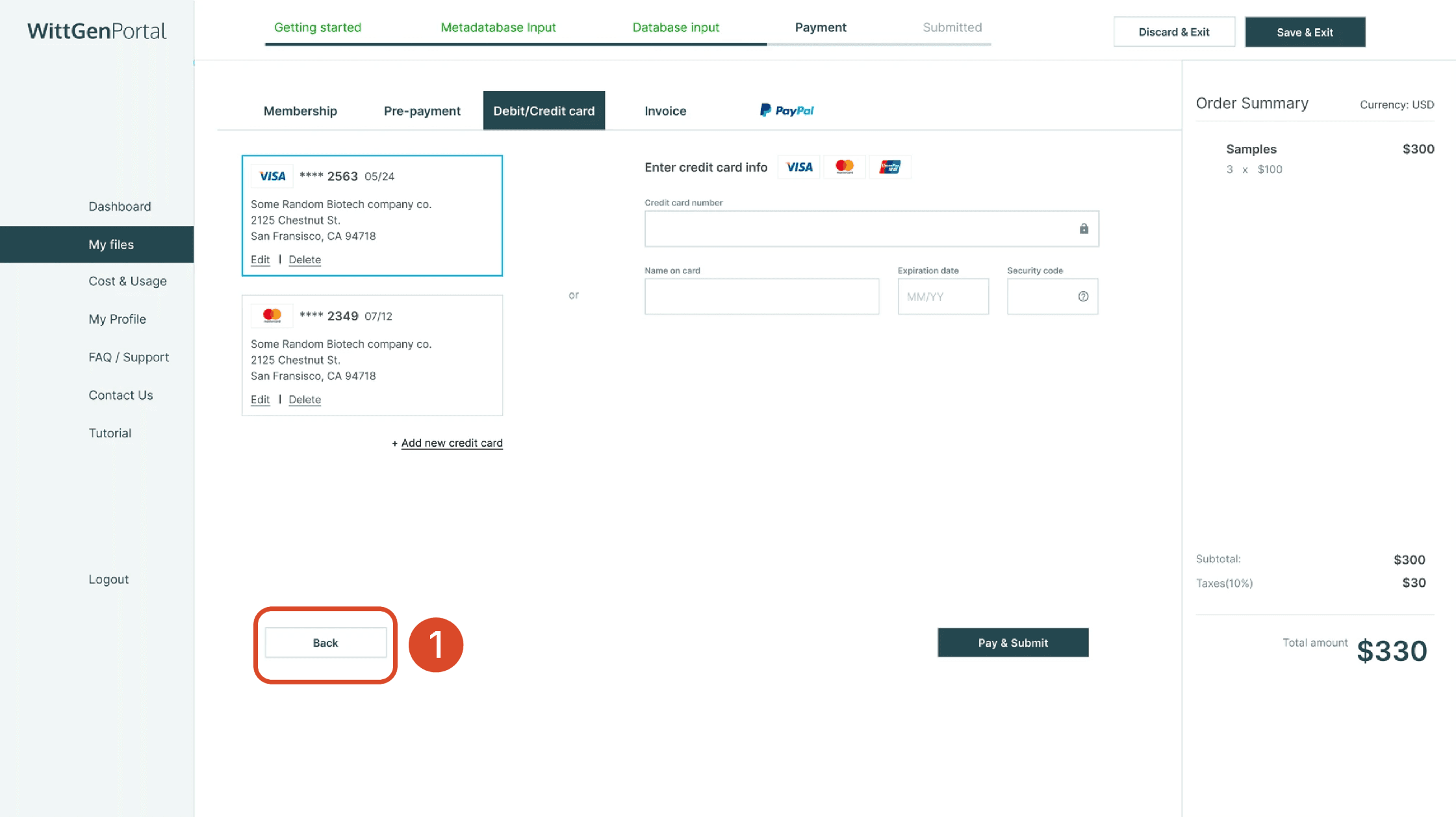Click the Mastercard icon on saved card 2349

(272, 316)
